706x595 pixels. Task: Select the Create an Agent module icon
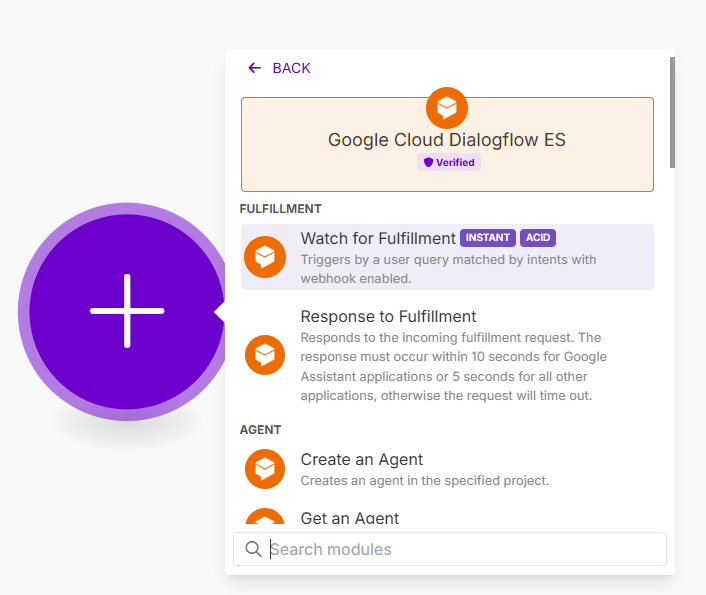click(x=265, y=469)
